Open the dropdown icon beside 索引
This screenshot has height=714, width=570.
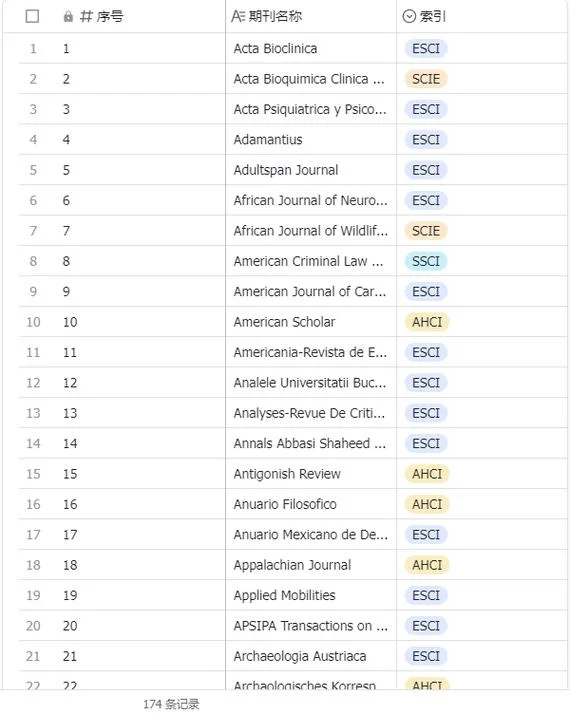pos(409,16)
